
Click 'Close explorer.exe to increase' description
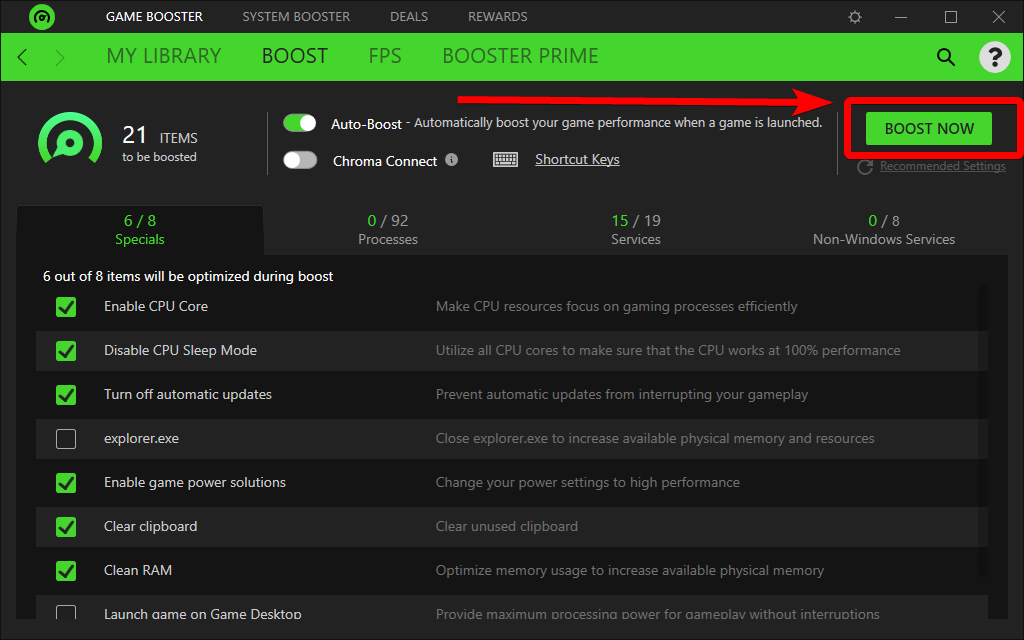click(655, 438)
